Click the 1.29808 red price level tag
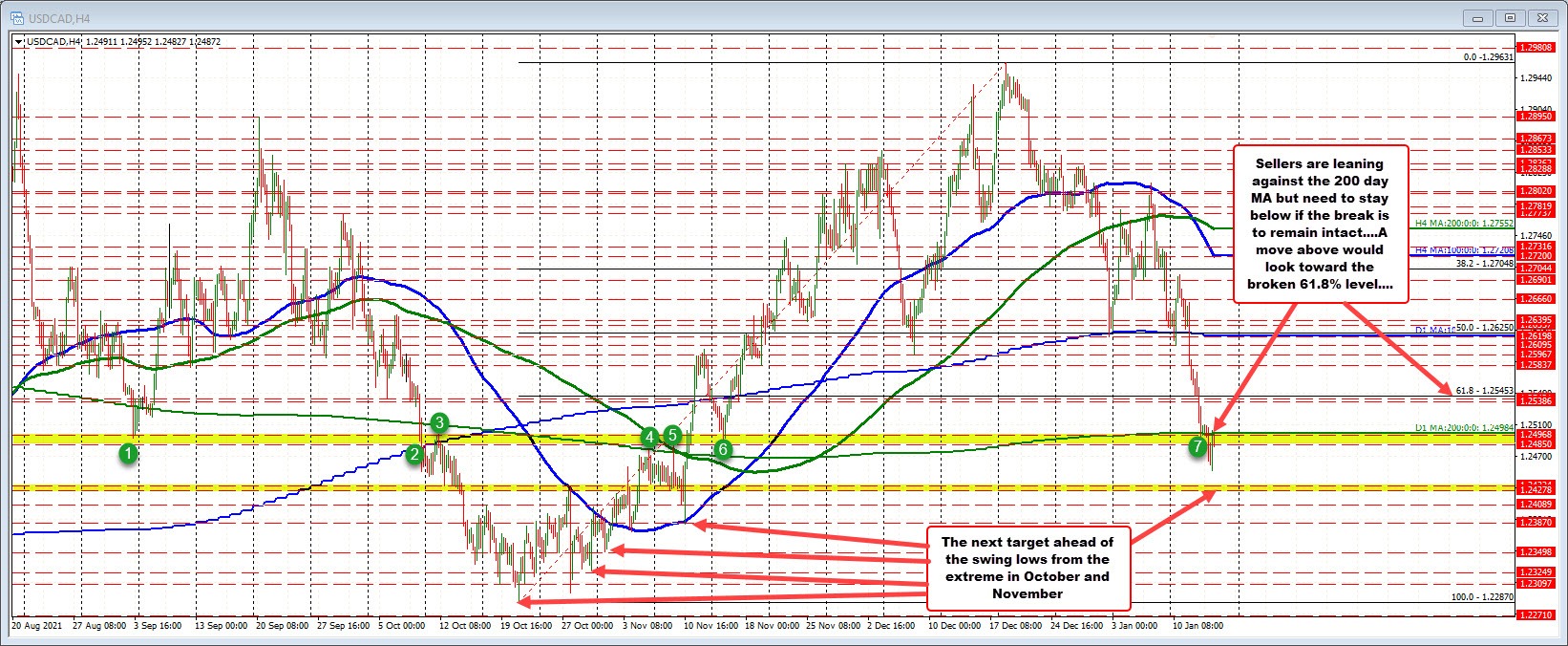Image resolution: width=1568 pixels, height=646 pixels. tap(1537, 47)
